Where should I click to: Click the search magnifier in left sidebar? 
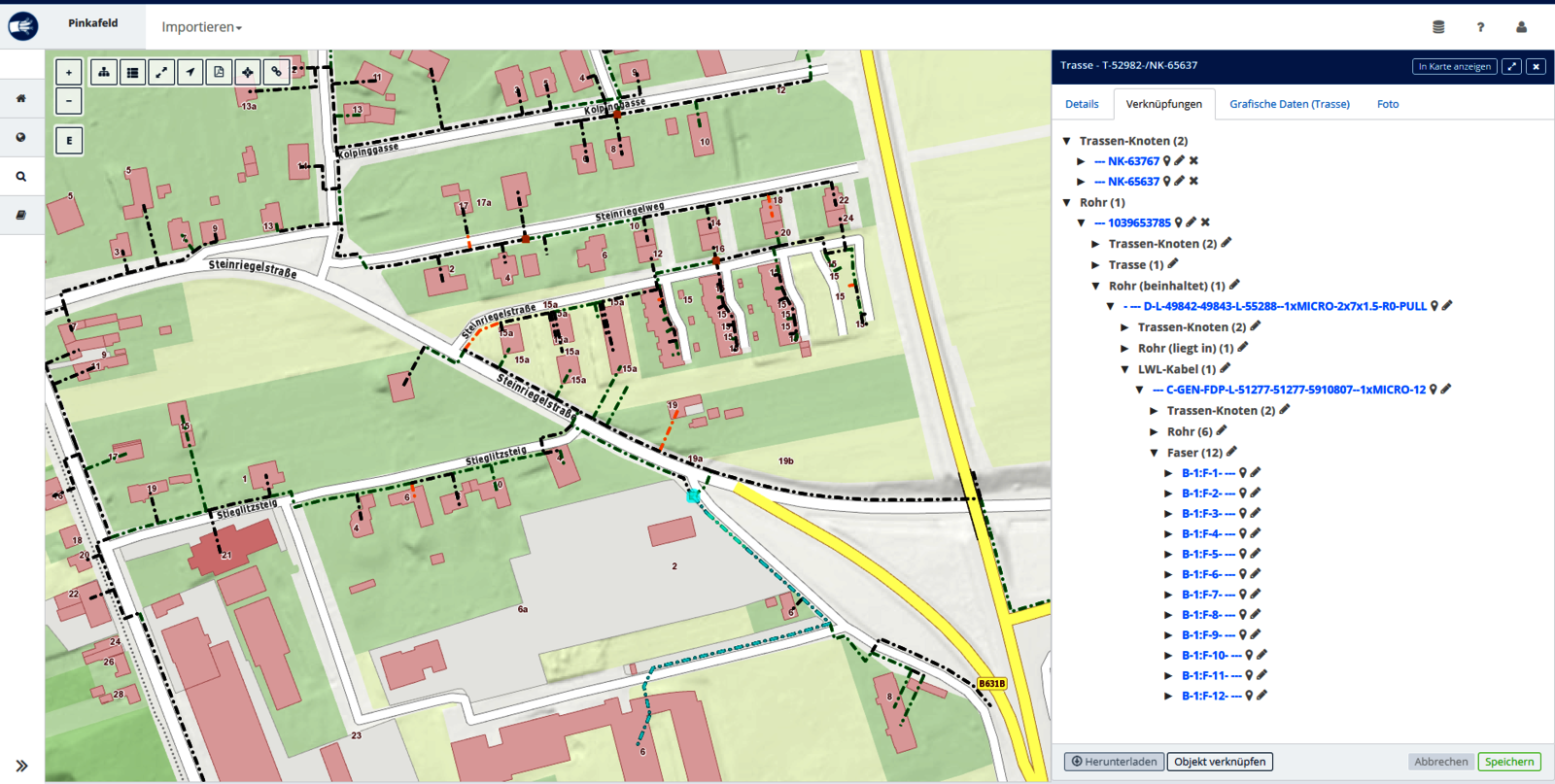[21, 177]
